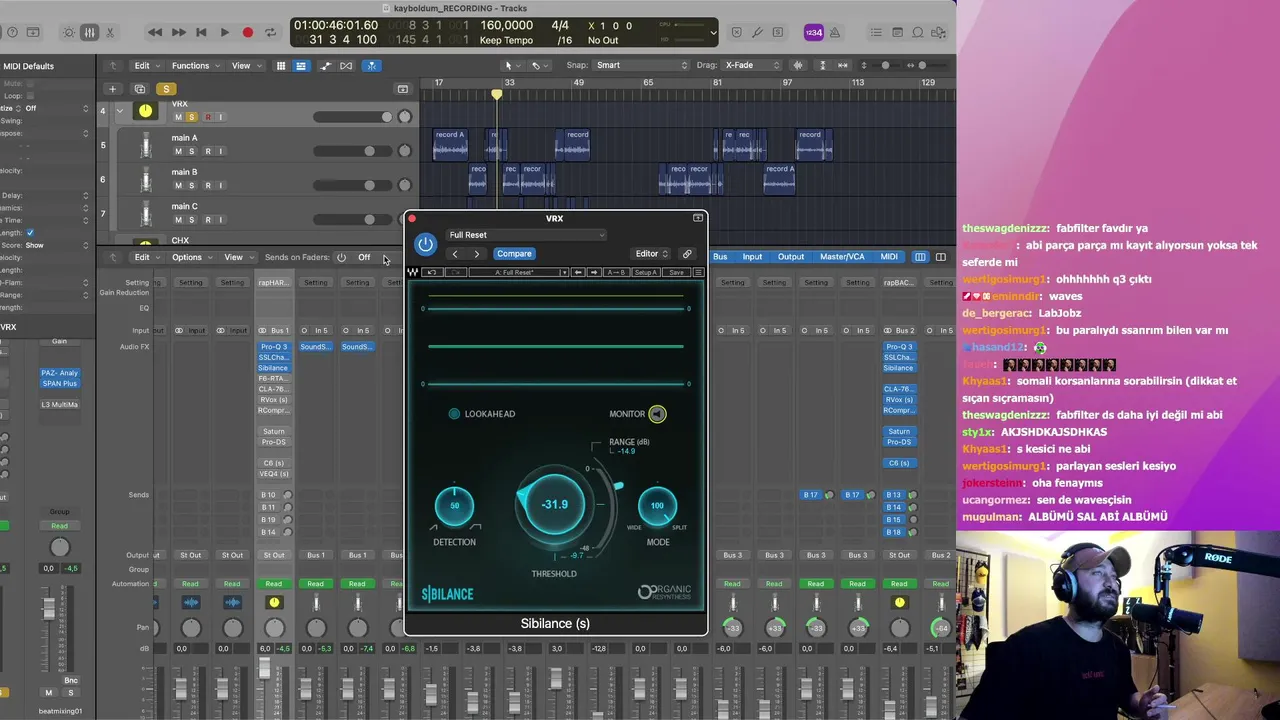Click Waves undo arrow in plugin toolbar
Viewport: 1280px width, 720px height.
click(x=433, y=272)
